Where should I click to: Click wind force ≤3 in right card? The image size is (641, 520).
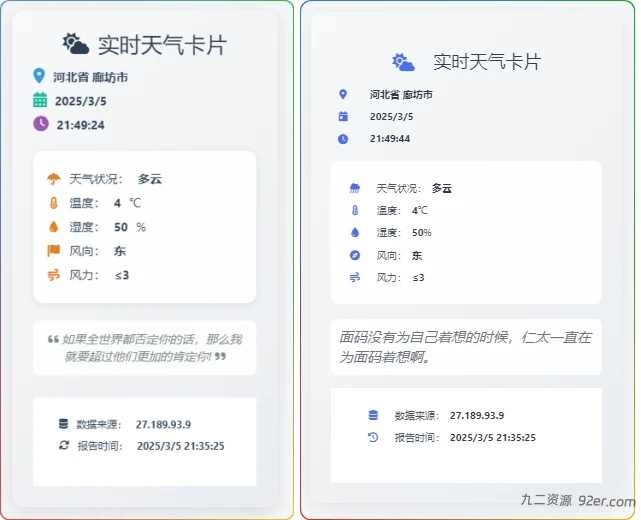418,278
